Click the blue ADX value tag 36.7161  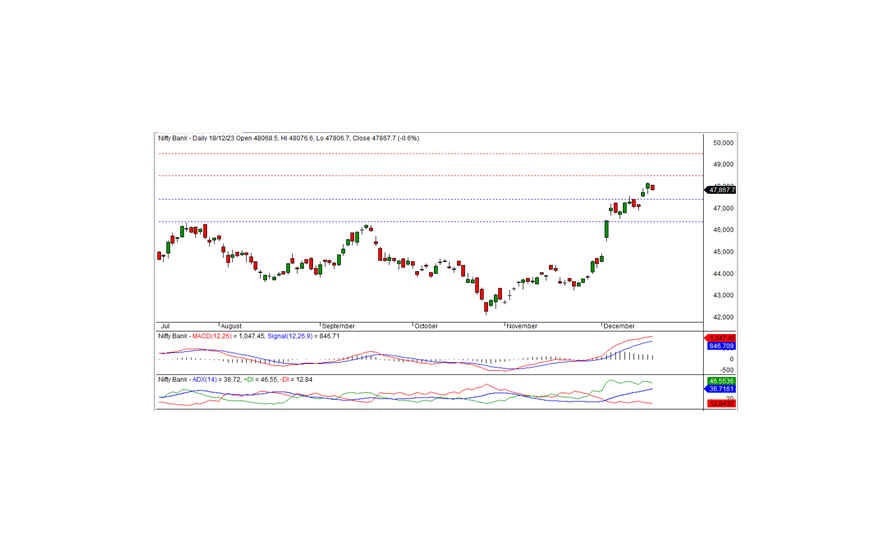721,389
